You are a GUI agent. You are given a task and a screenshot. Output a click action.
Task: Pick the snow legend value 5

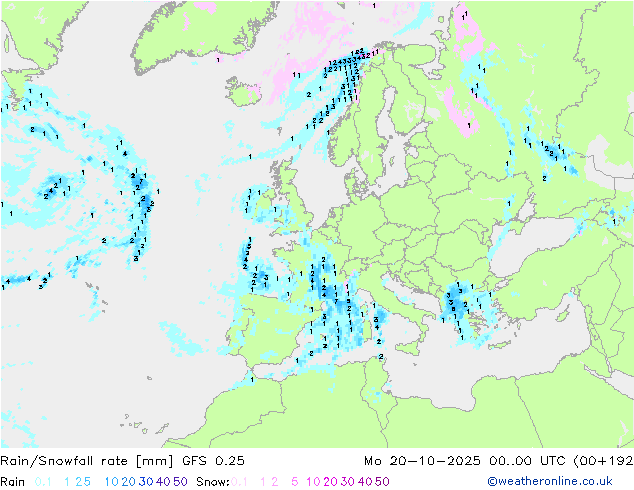(295, 482)
